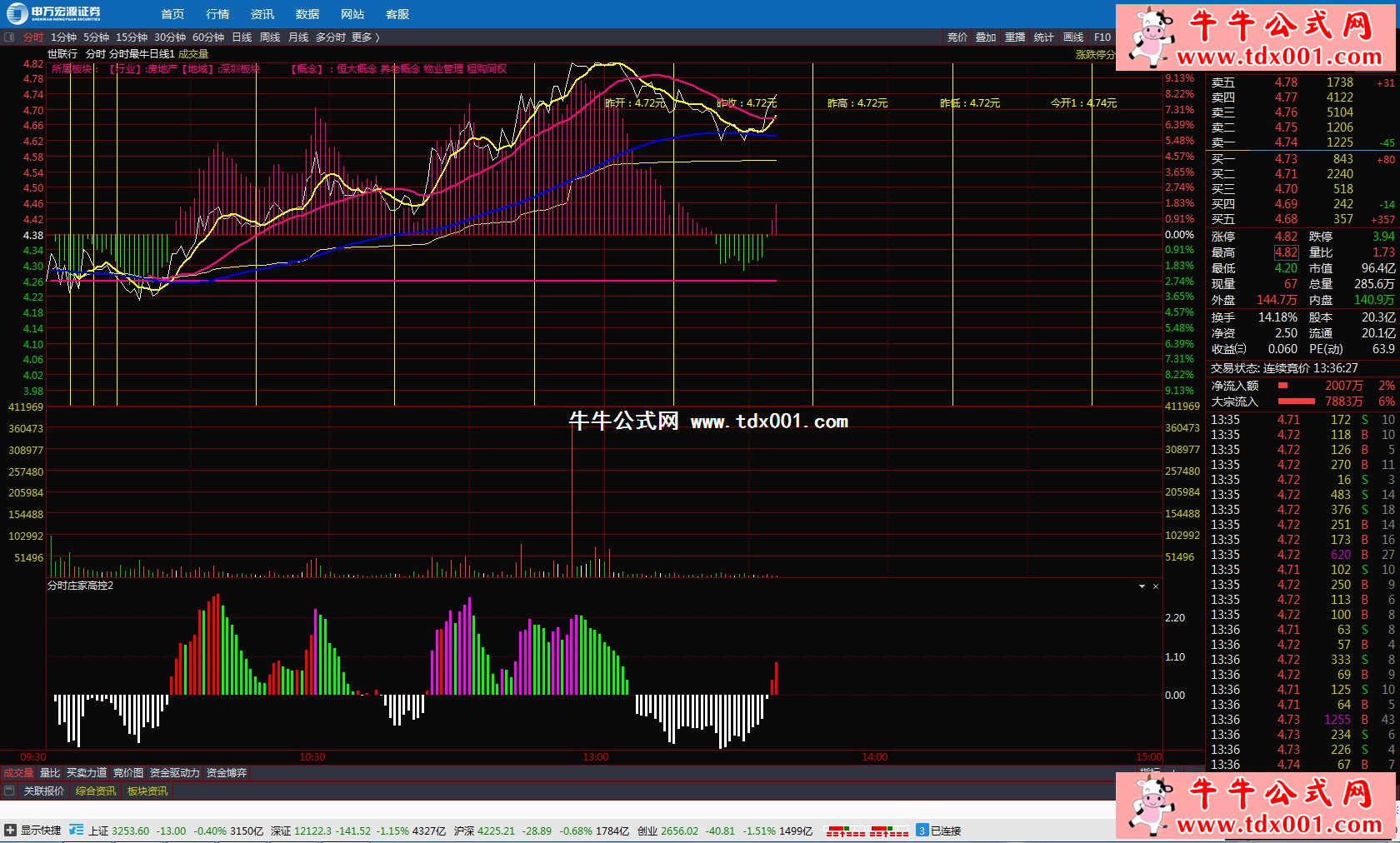Open the 综合资讯 tab
The image size is (1400, 843).
point(96,791)
